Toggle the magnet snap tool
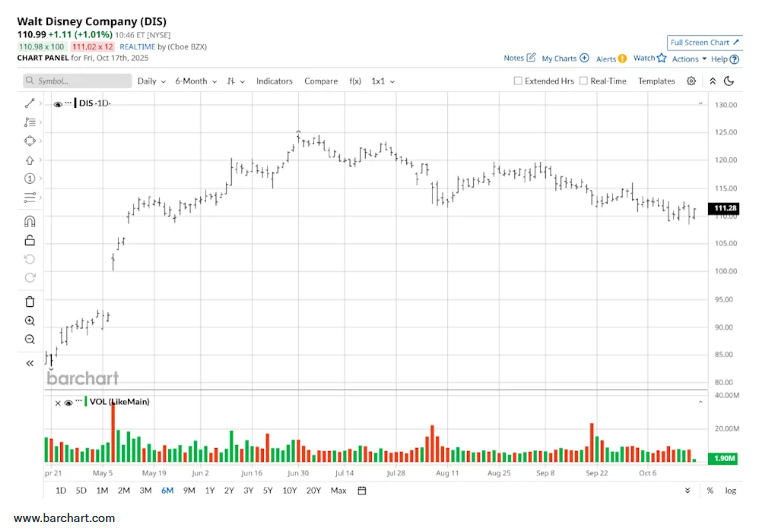The image size is (757, 532). [30, 221]
